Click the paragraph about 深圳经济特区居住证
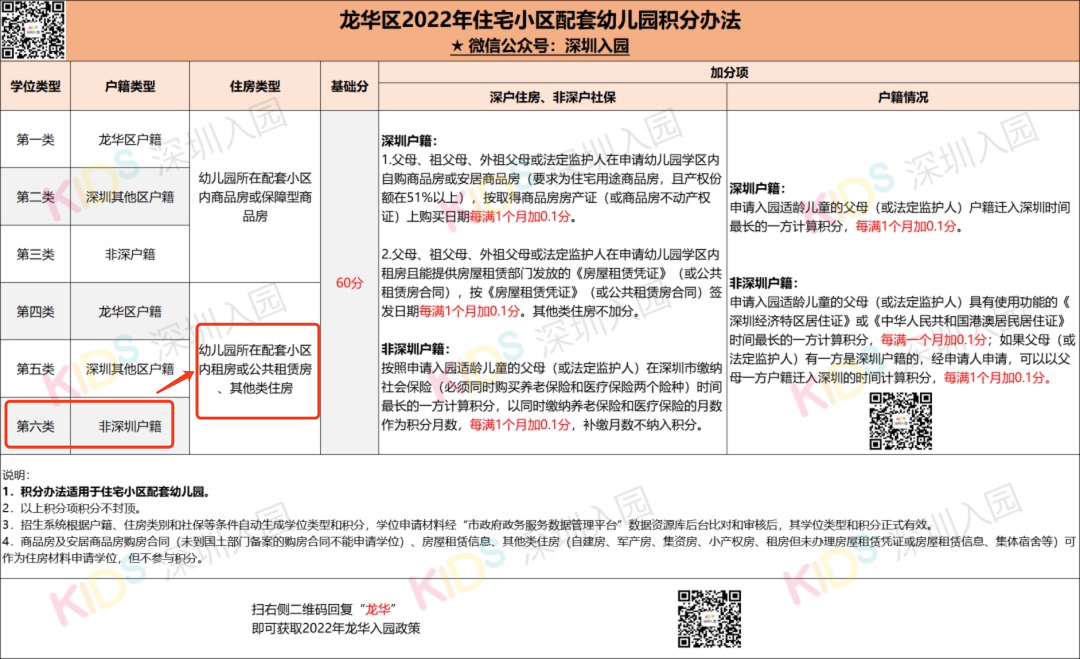Screen dimensions: 1080x659 click(x=902, y=339)
